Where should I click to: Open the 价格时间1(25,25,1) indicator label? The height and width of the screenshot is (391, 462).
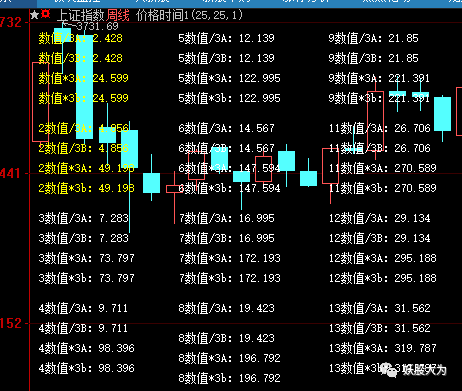click(x=189, y=15)
